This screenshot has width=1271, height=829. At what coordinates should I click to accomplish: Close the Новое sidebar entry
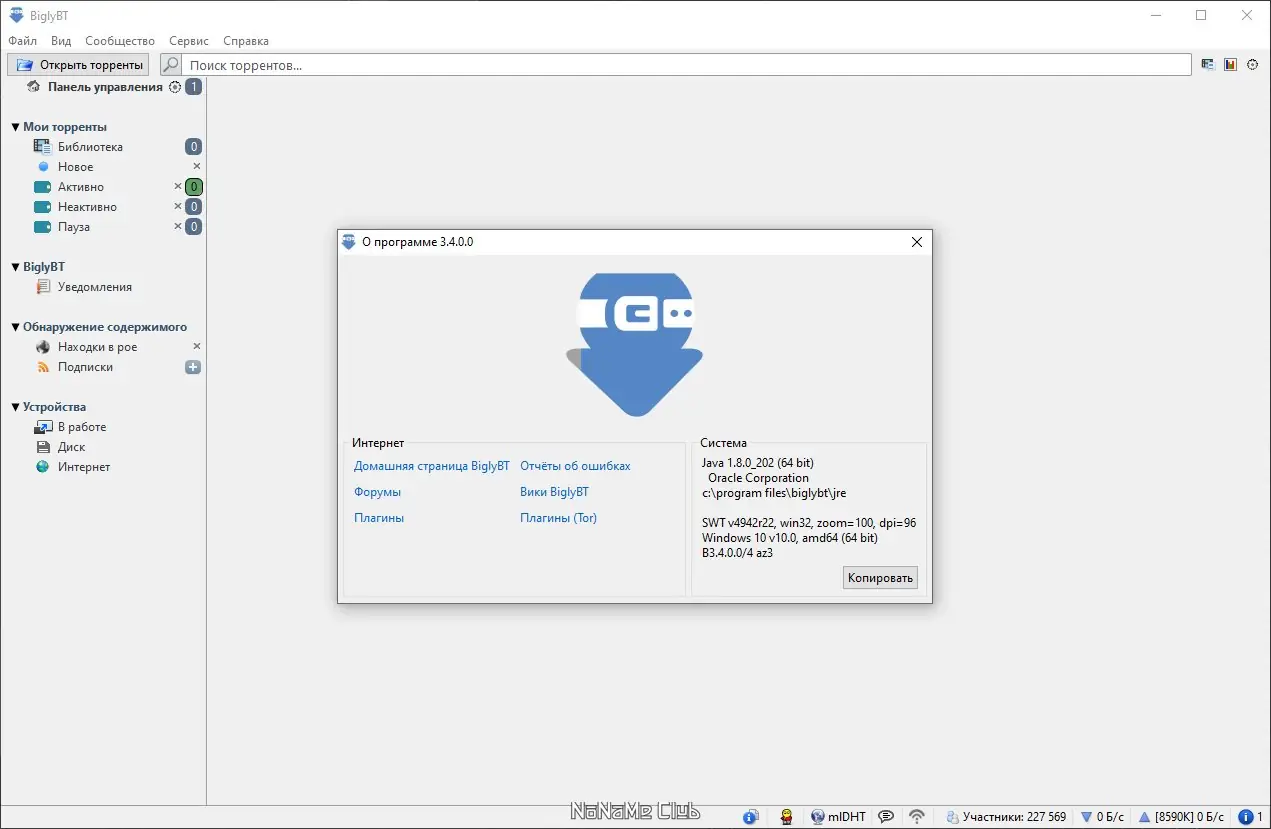(x=197, y=166)
